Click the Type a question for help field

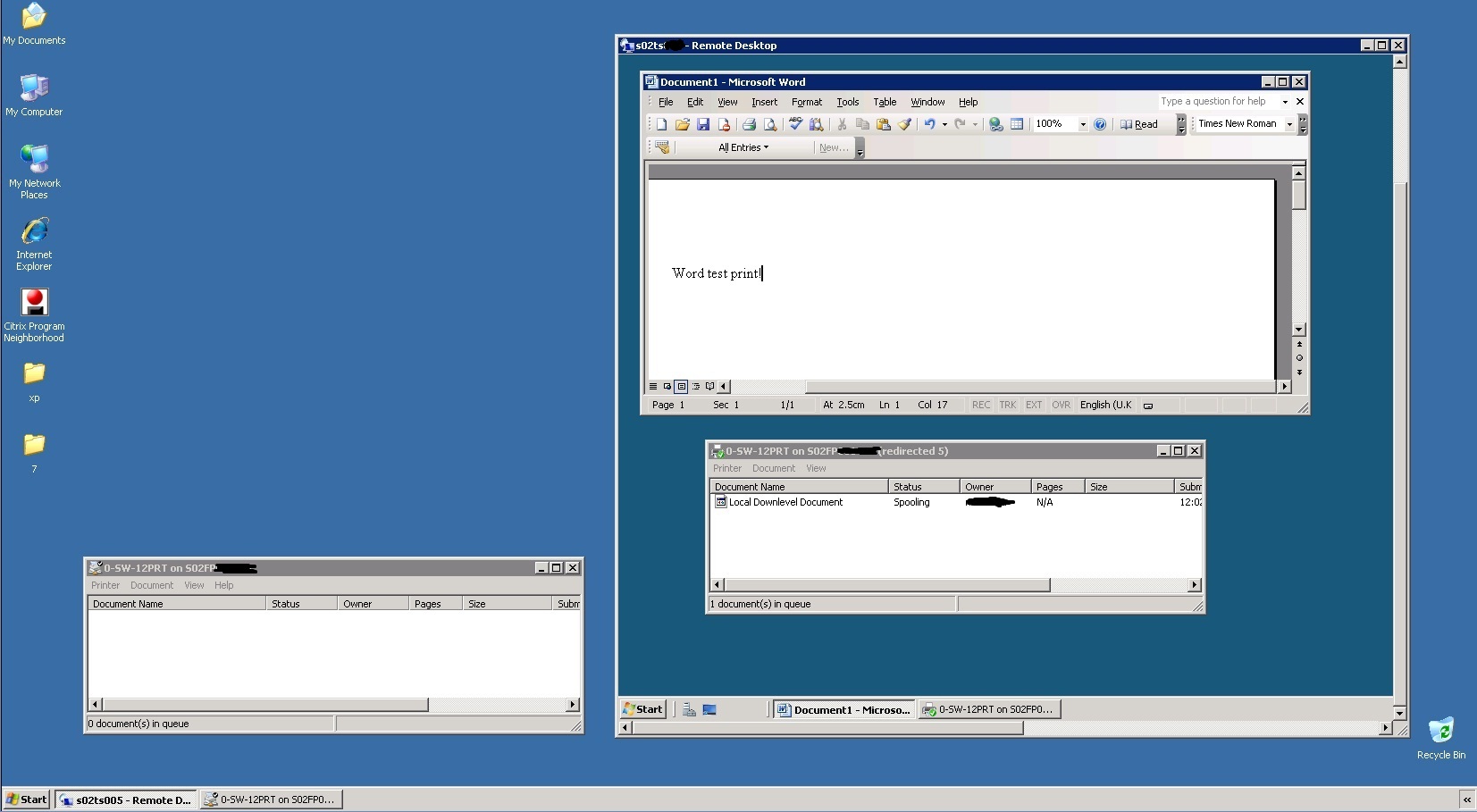[x=1219, y=102]
